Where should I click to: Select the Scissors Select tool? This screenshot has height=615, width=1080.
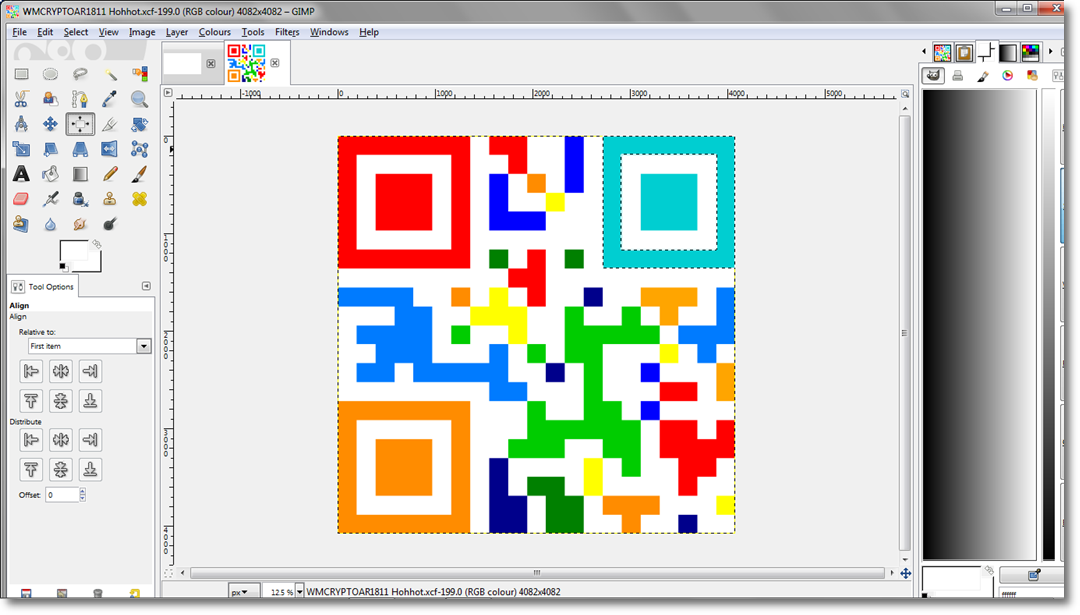[21, 99]
